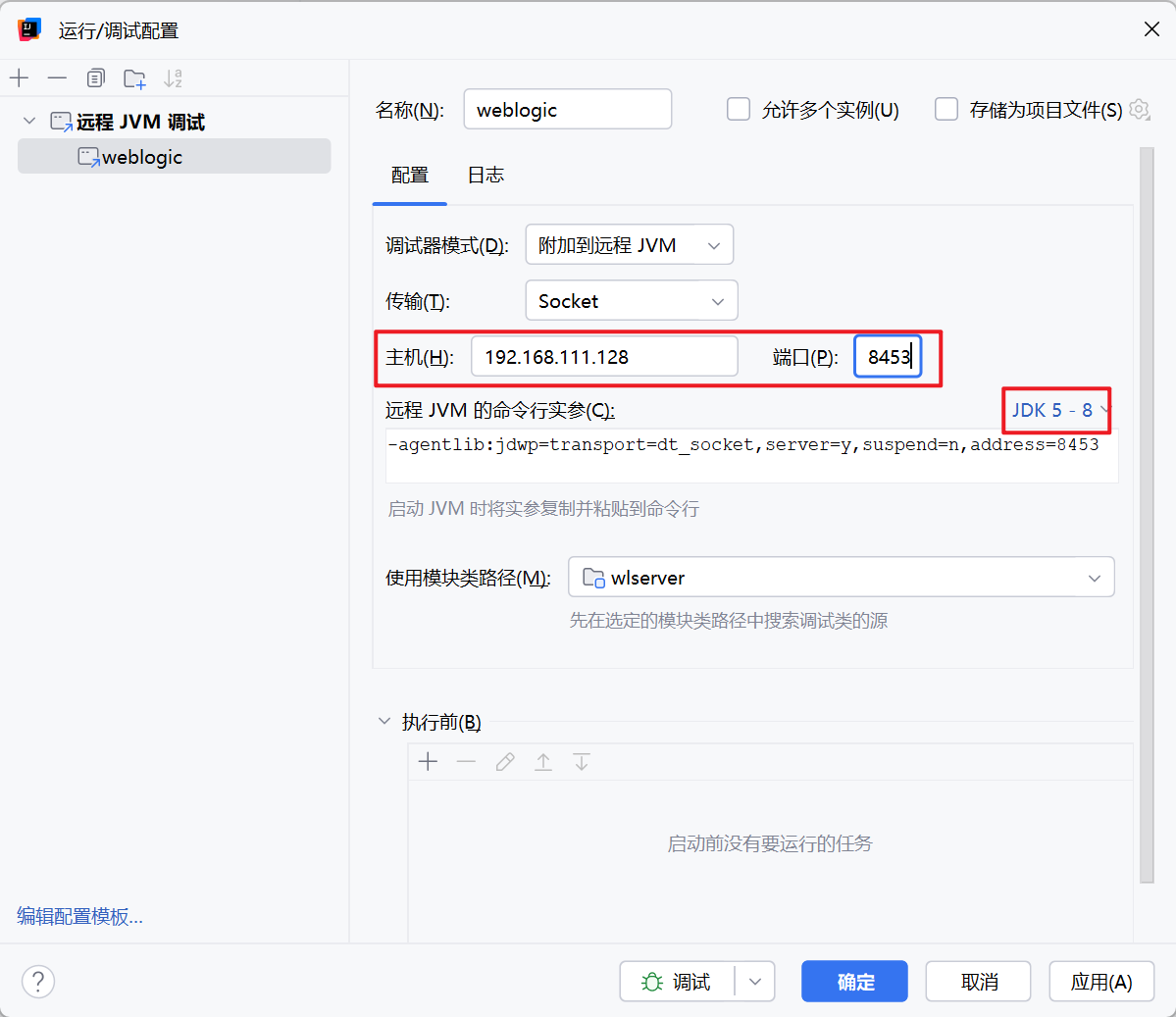
Task: Open the 编辑配置模板 link
Action: 79,916
